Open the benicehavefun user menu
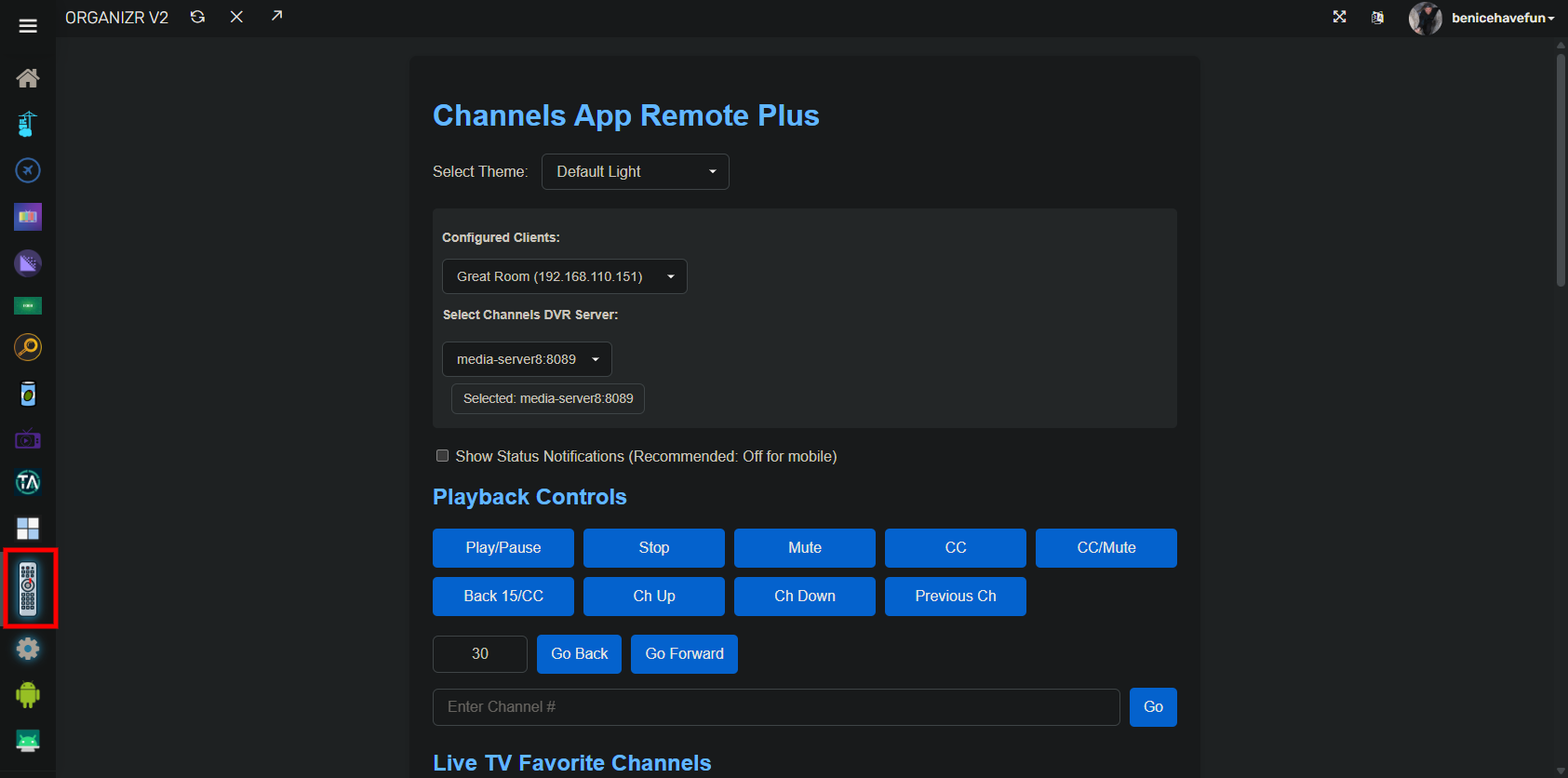This screenshot has width=1568, height=778. click(x=1500, y=18)
